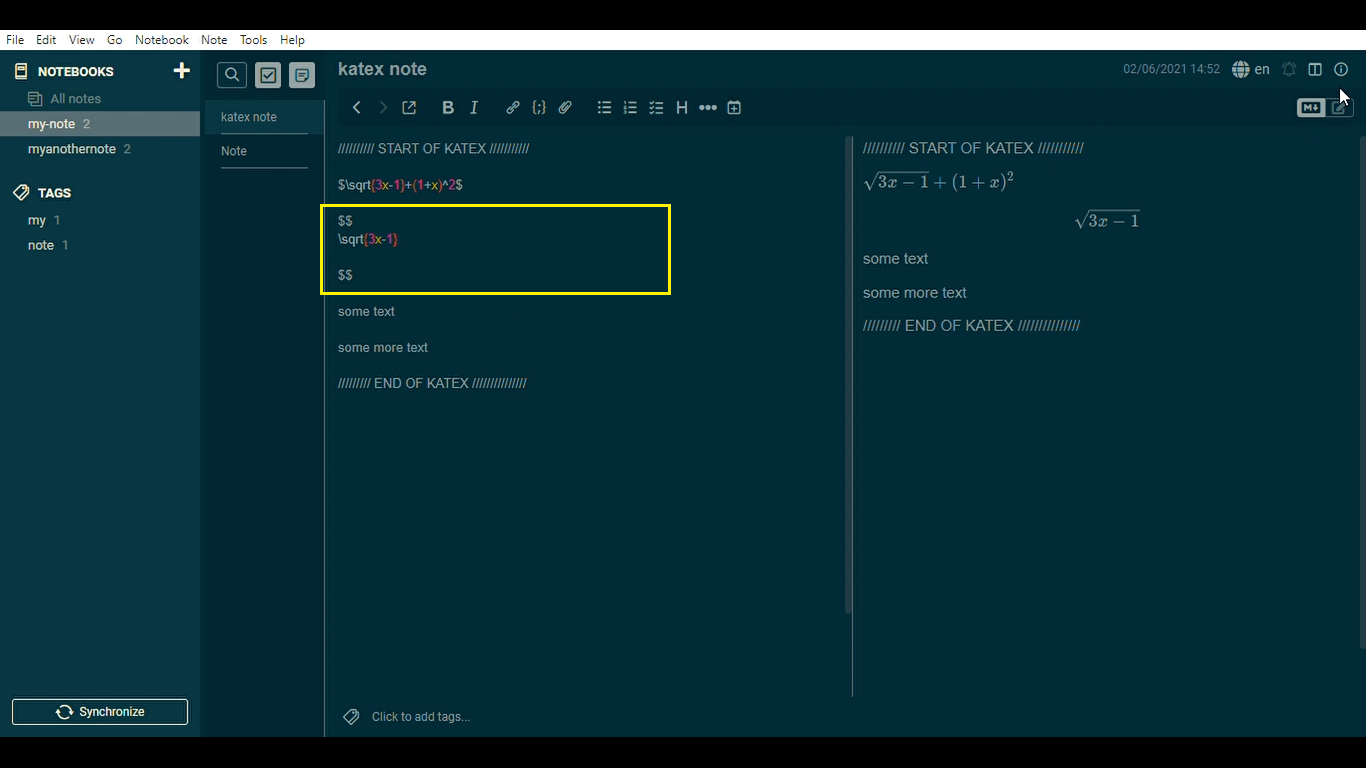Click the note title field 'katex note'

coord(382,69)
